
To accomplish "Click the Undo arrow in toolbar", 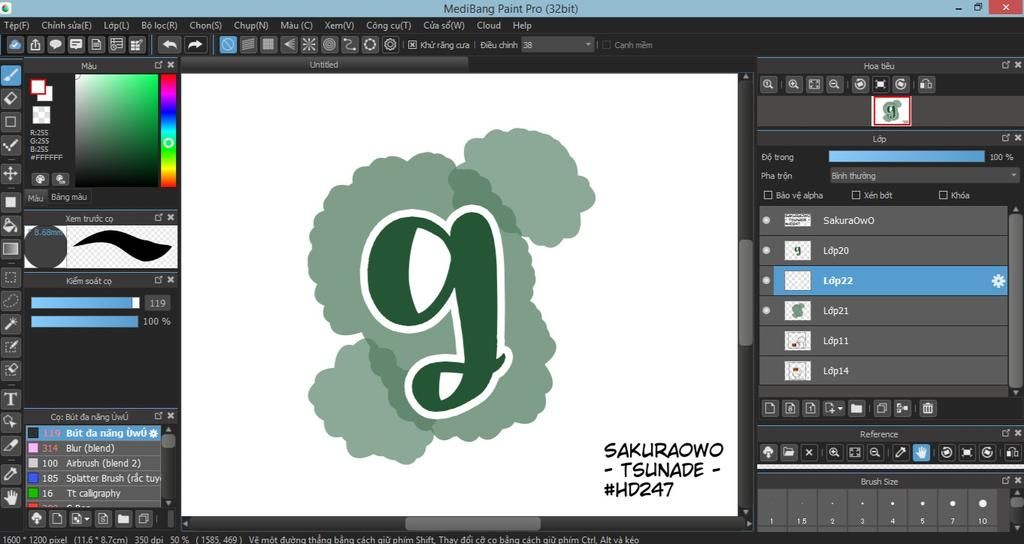I will [170, 44].
